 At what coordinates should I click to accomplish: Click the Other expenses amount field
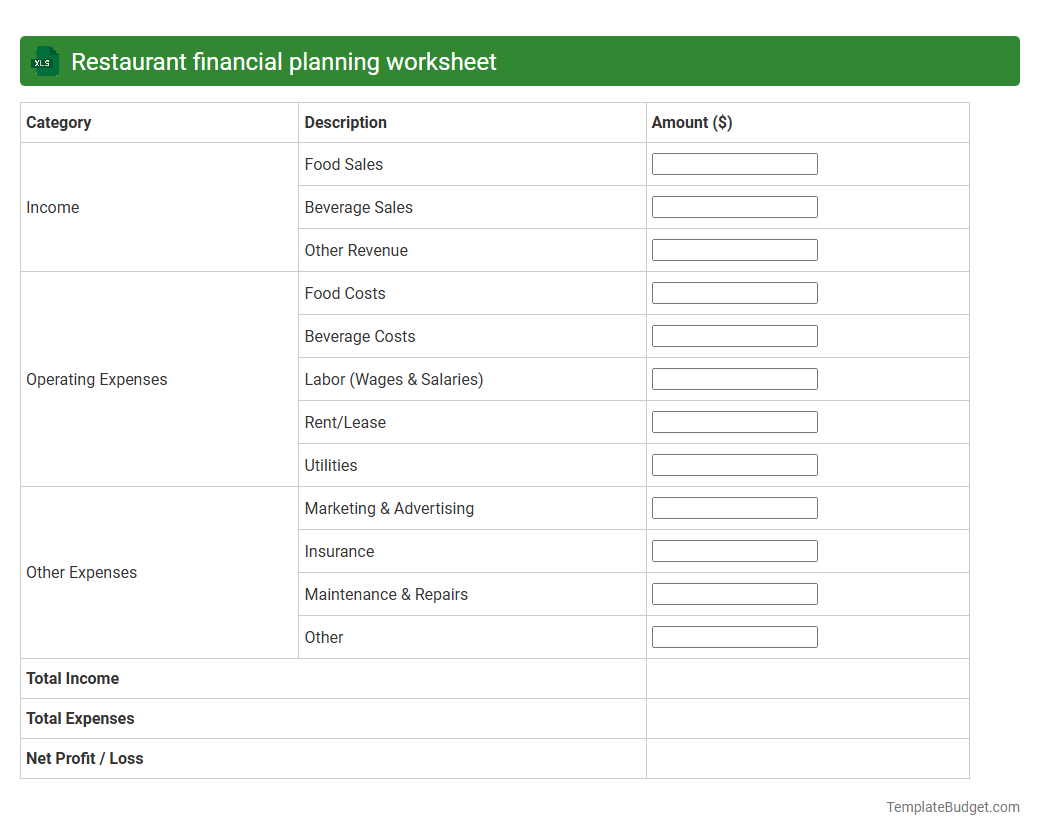pos(734,636)
